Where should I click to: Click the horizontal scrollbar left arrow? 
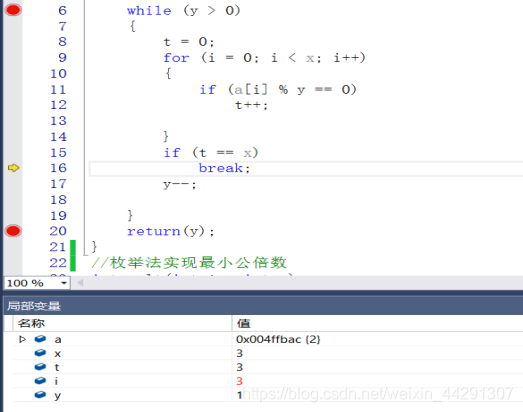pos(80,283)
